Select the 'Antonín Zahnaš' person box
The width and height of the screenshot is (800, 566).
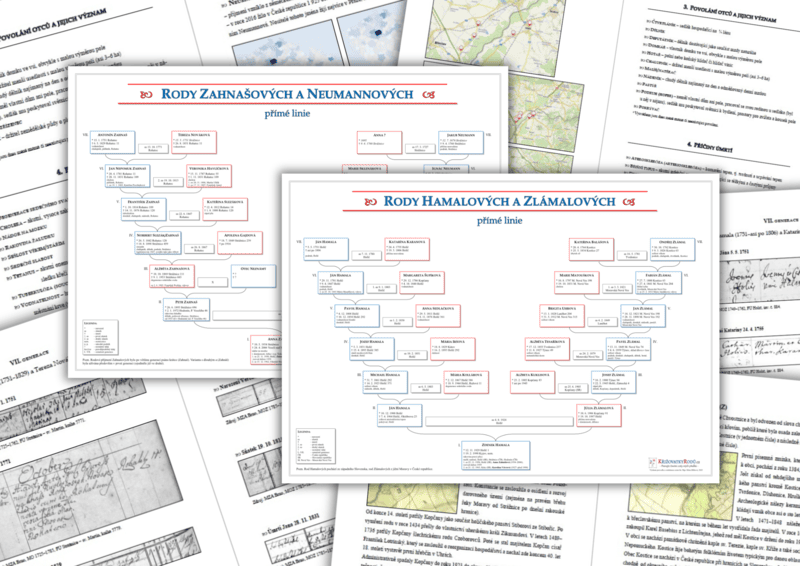tap(113, 142)
